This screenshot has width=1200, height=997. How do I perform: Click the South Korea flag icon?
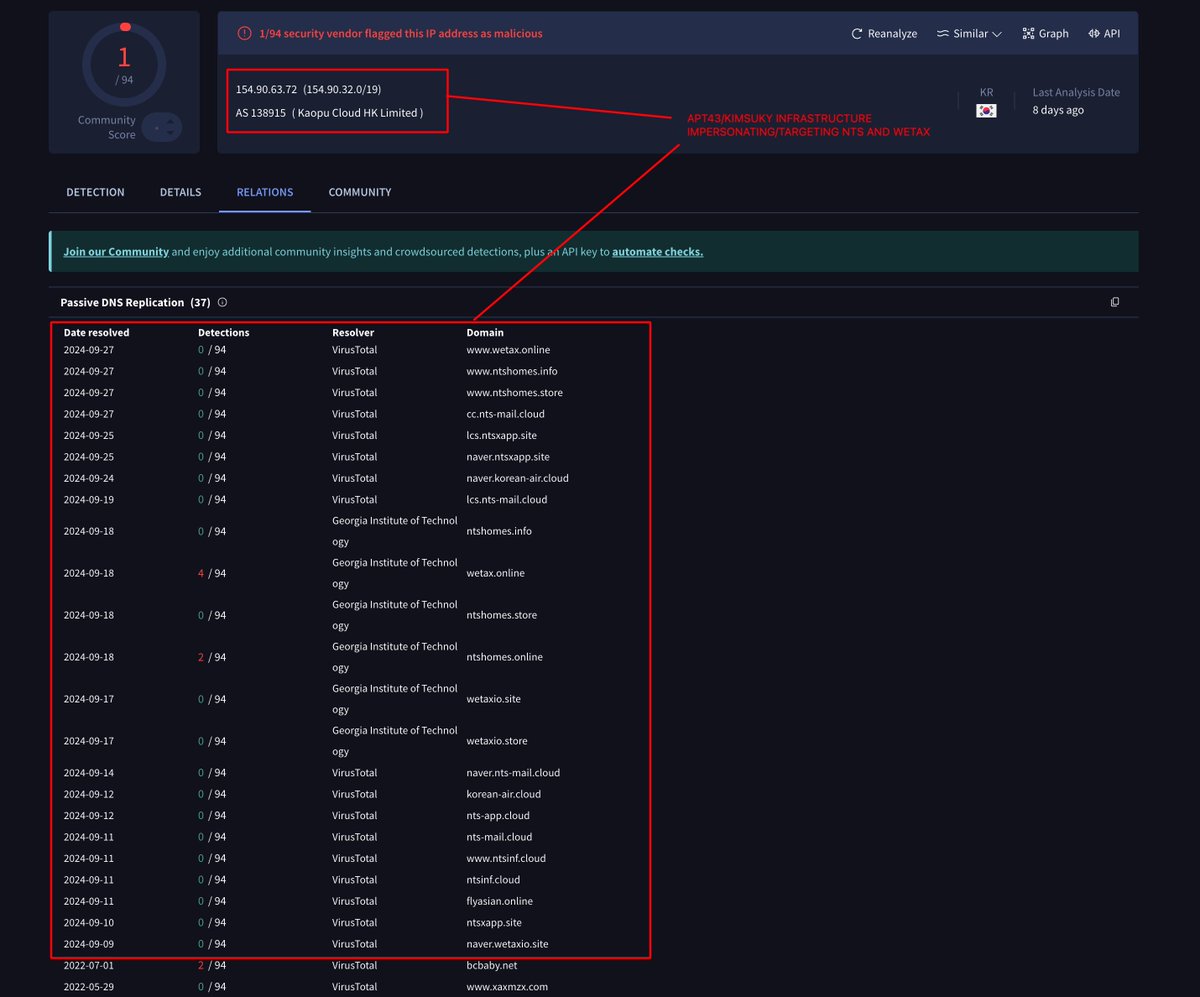coord(986,111)
